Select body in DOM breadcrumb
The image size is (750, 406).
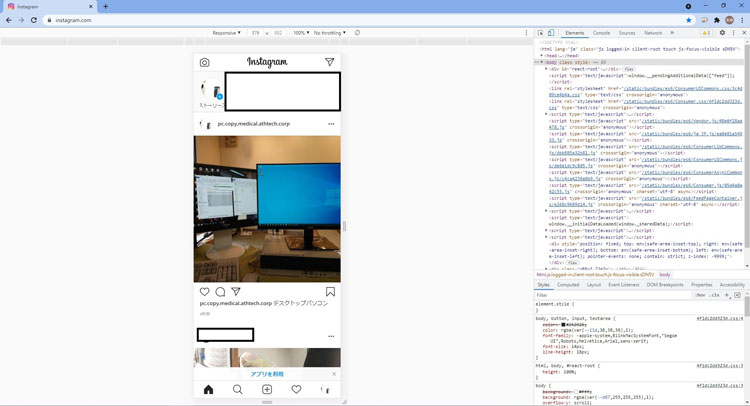click(x=665, y=275)
